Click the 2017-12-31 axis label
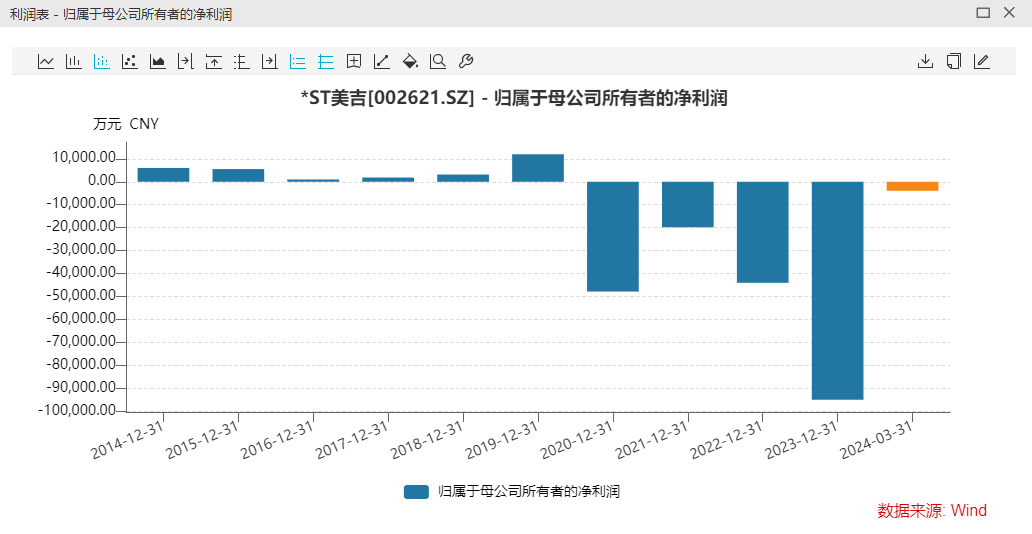 351,440
